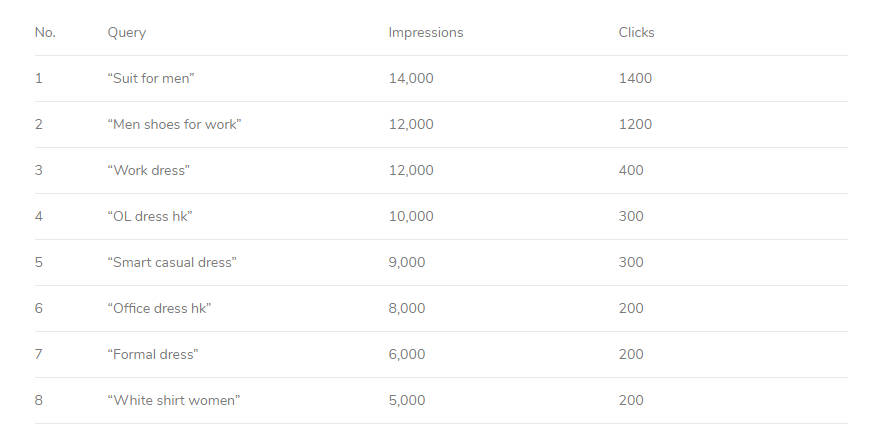Viewport: 872px width, 443px height.
Task: Click the 400 clicks value
Action: 631,171
